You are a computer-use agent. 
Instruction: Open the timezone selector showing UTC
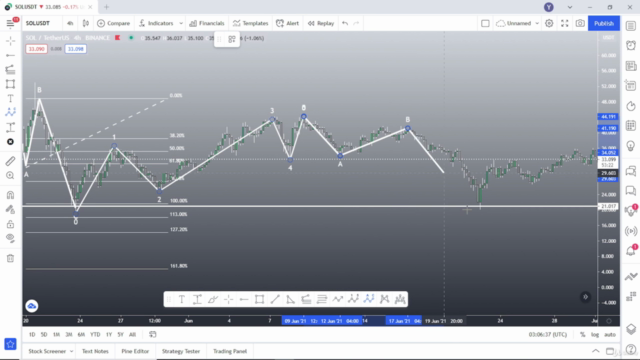click(548, 334)
